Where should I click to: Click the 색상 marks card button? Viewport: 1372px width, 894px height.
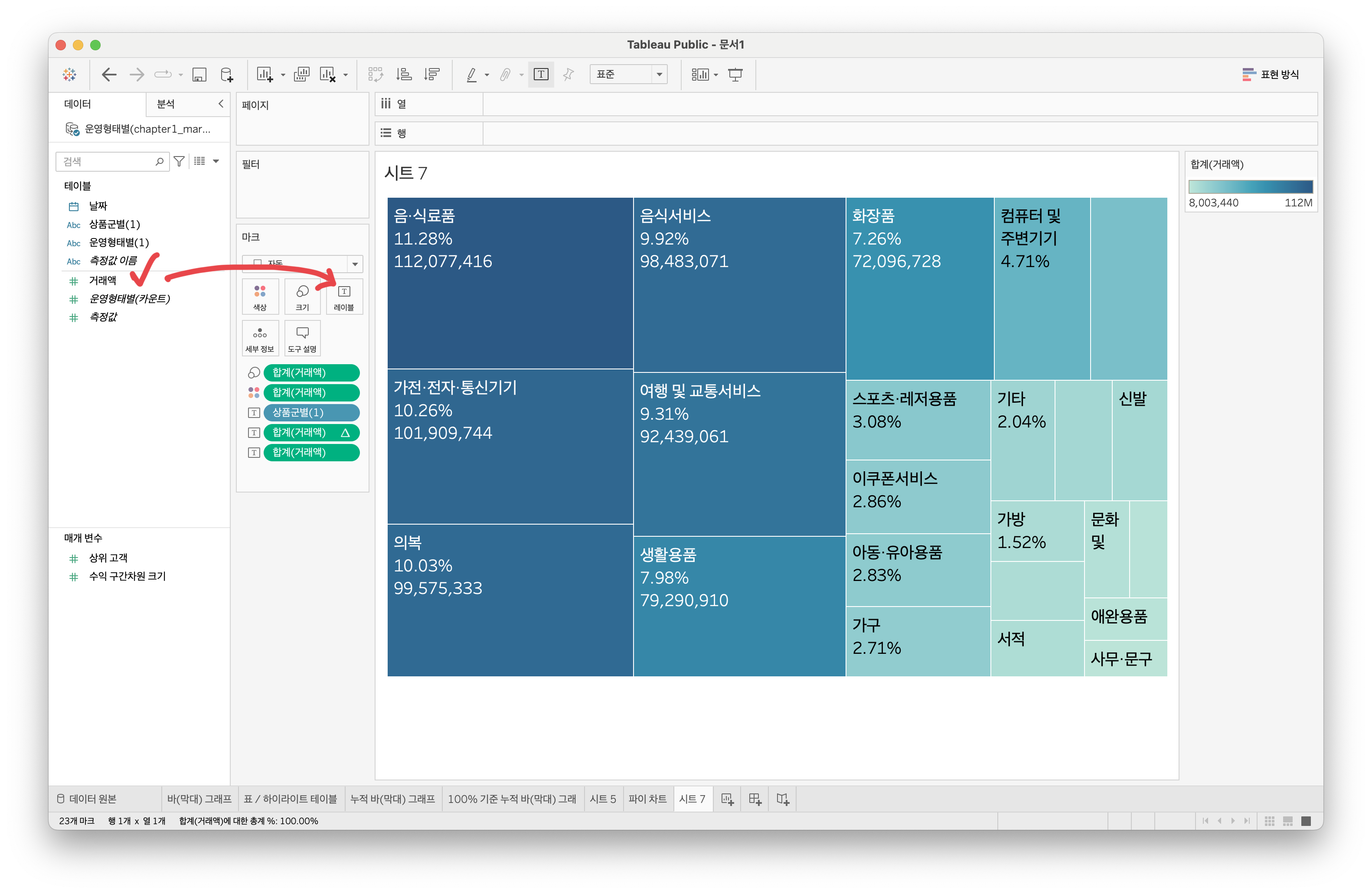click(260, 297)
